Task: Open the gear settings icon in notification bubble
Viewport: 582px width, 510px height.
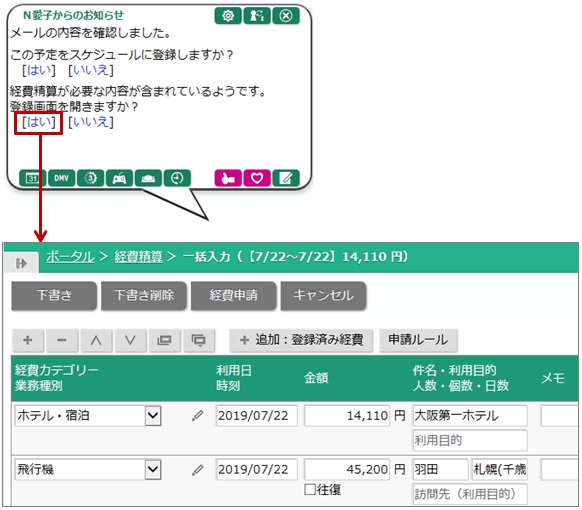Action: (x=228, y=16)
